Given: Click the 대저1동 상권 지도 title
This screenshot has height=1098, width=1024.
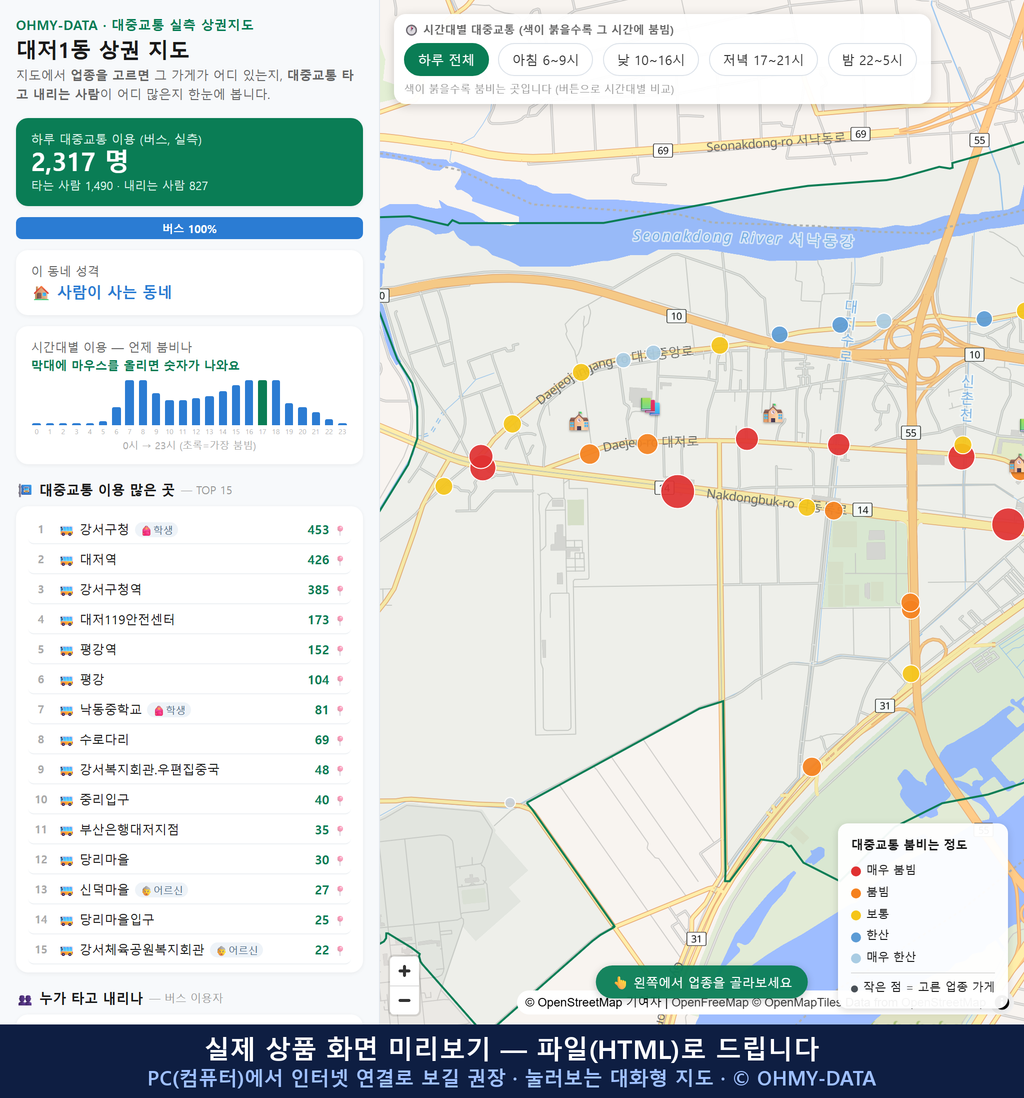Looking at the screenshot, I should (x=103, y=50).
